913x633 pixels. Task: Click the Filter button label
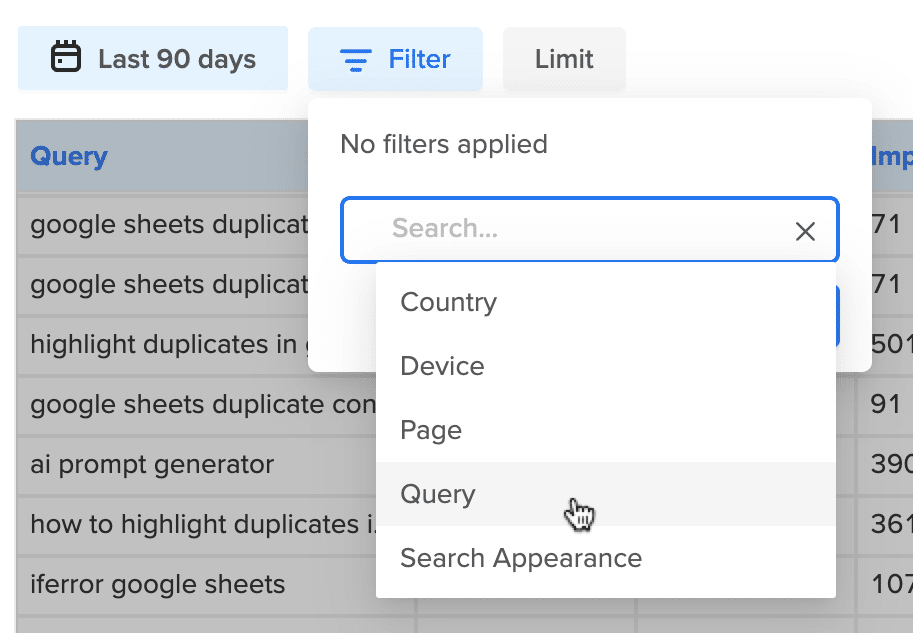[419, 59]
